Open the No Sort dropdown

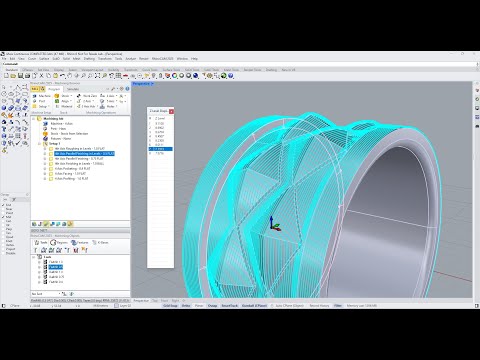[46, 294]
